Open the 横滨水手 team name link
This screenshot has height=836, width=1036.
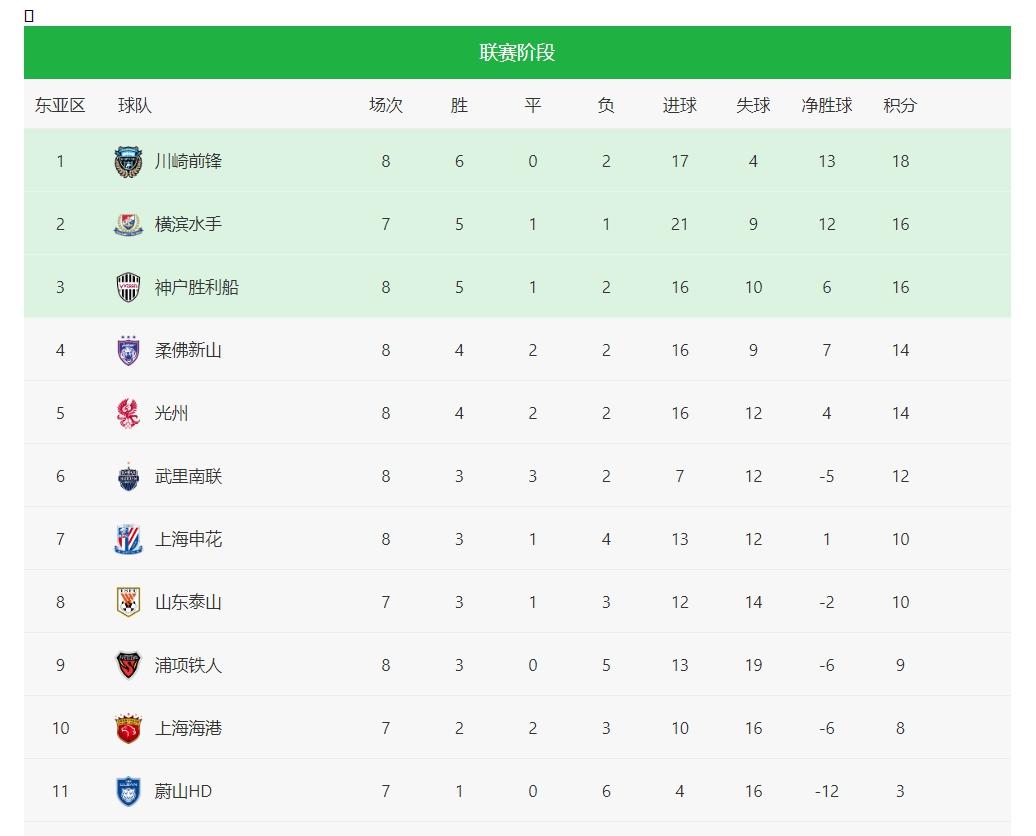pyautogui.click(x=188, y=224)
